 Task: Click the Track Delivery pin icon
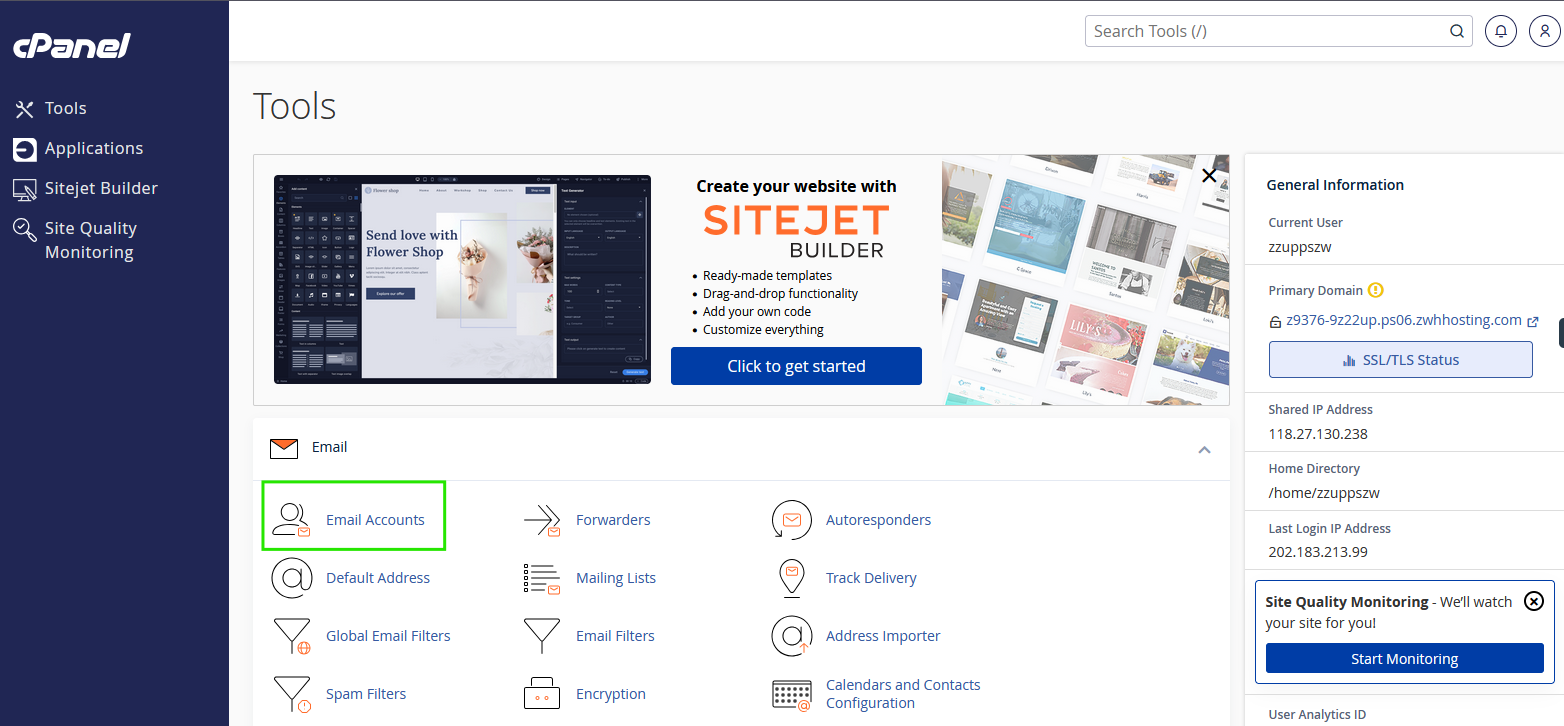point(791,578)
